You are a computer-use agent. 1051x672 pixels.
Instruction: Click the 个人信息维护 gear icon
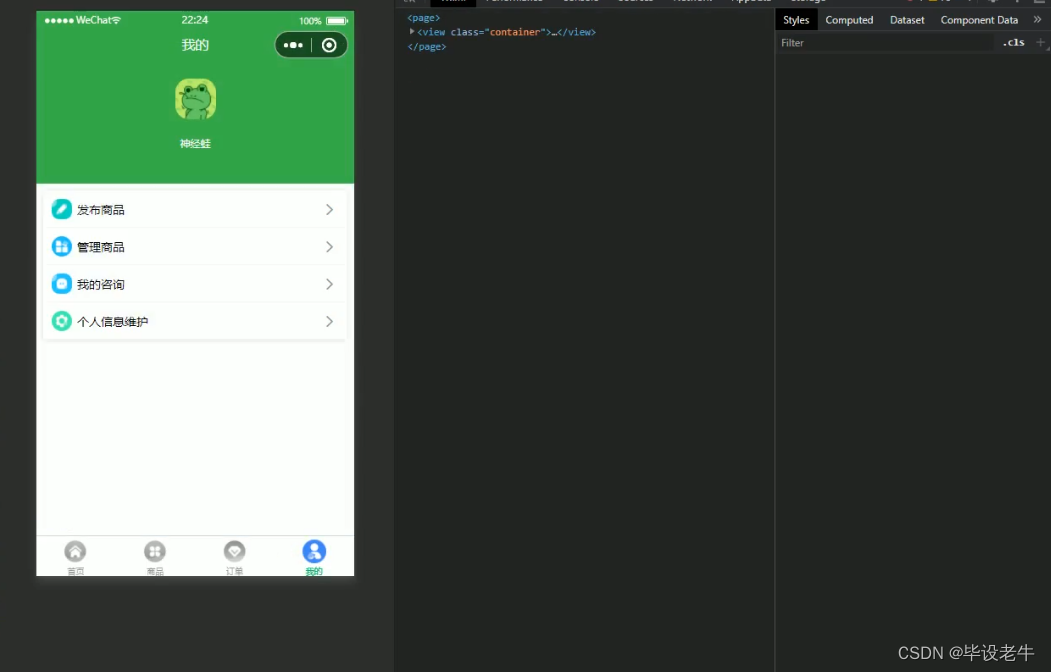coord(62,321)
